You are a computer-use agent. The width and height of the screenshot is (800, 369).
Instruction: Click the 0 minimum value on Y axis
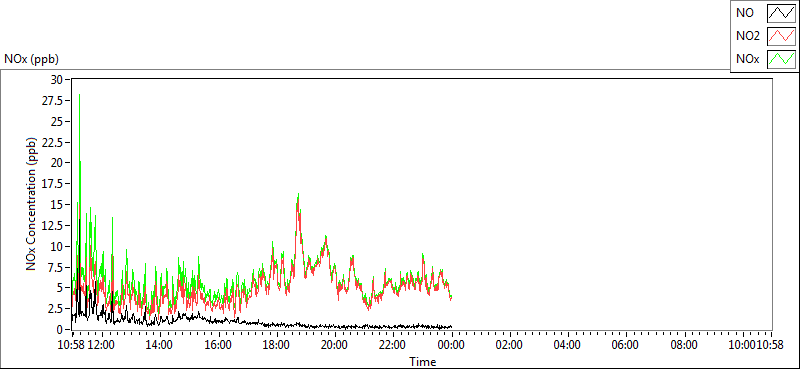pyautogui.click(x=59, y=329)
